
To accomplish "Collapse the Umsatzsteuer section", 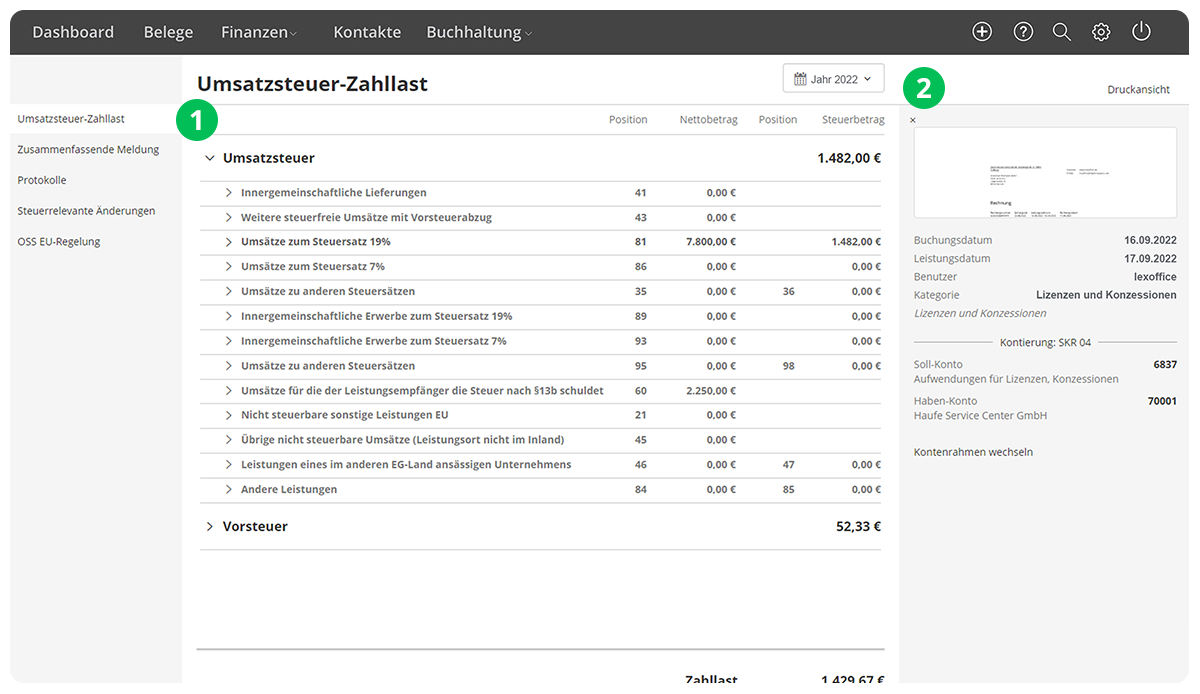I will click(210, 158).
